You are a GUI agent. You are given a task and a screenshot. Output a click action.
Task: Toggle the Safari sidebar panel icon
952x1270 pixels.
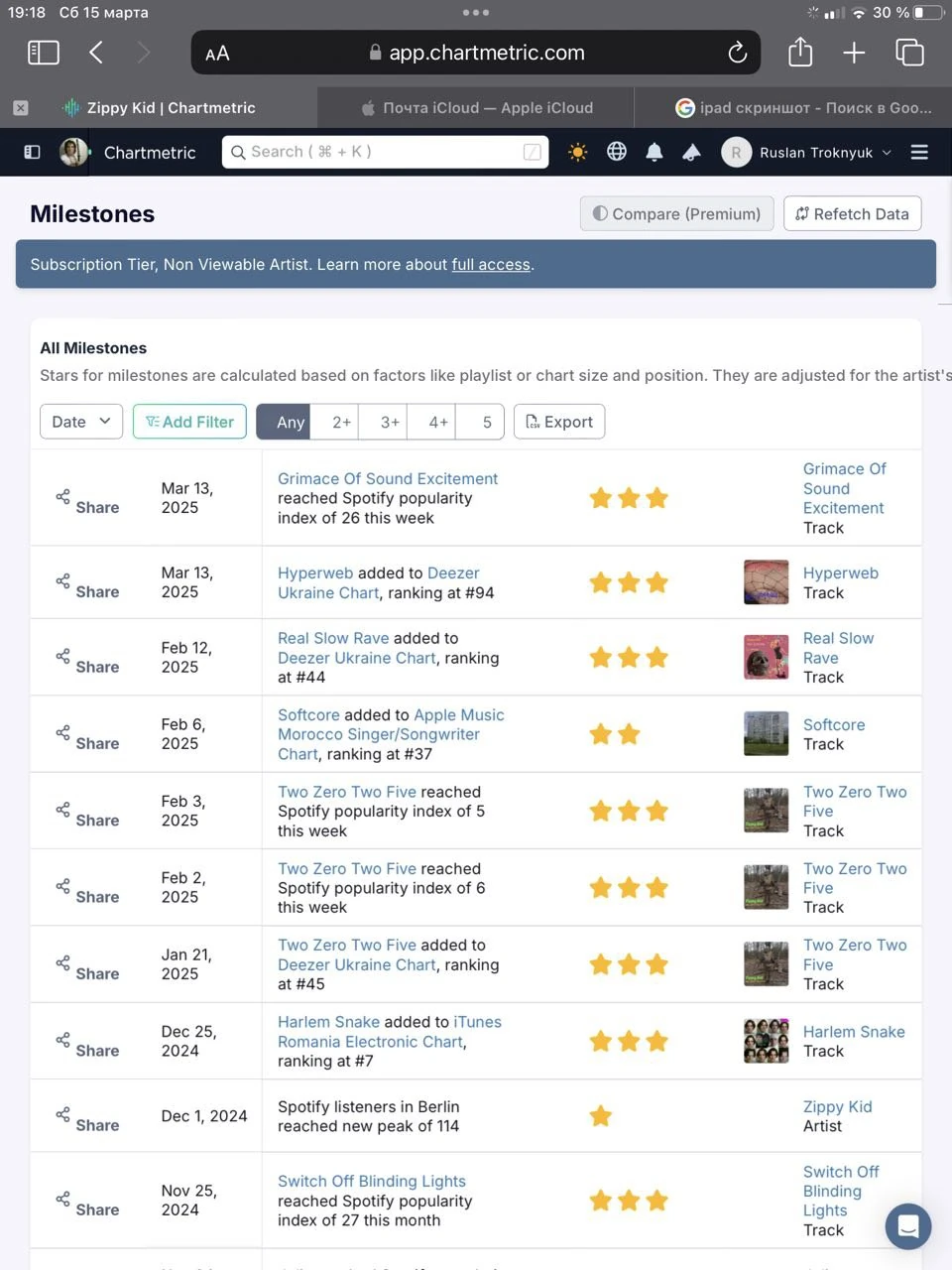coord(43,53)
